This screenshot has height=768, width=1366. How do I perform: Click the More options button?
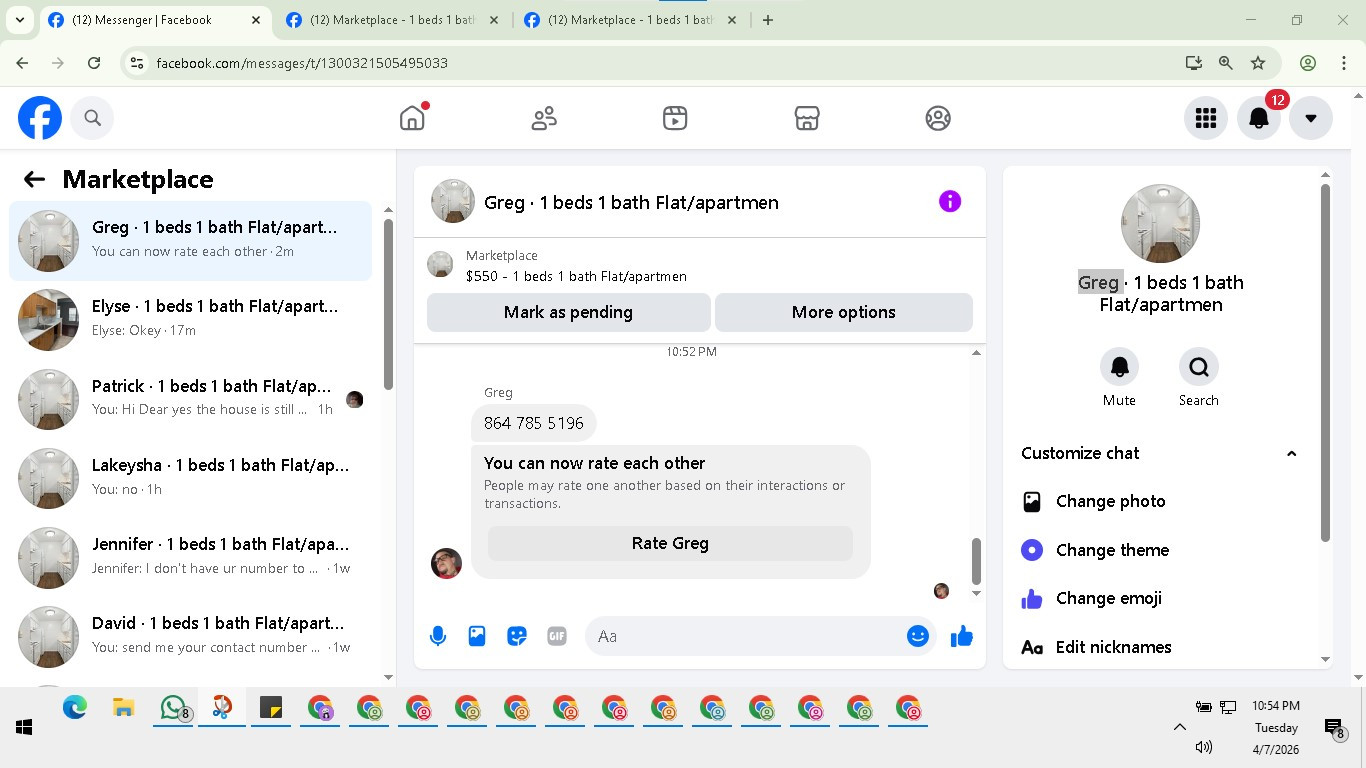(844, 312)
